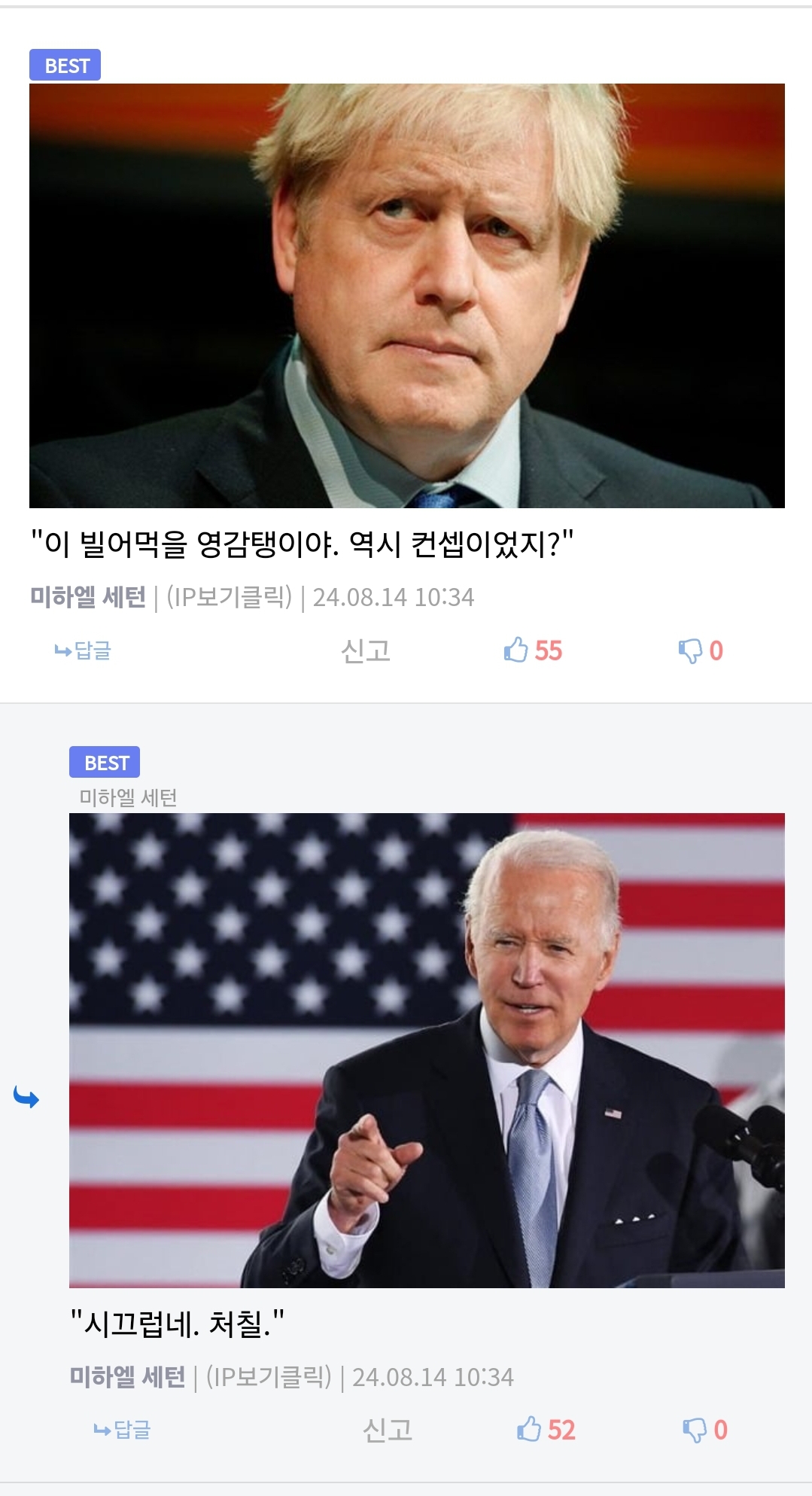812x1496 pixels.
Task: Click thumbs-down icon on reply comment
Action: (695, 1430)
